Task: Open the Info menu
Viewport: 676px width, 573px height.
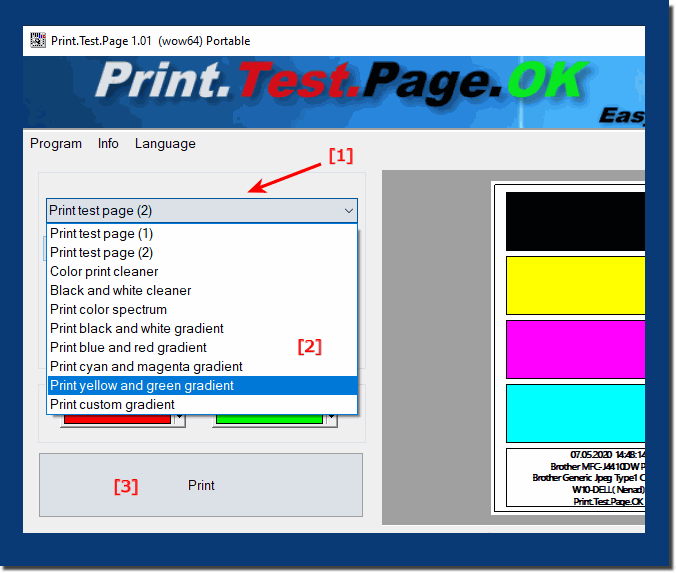Action: coord(108,144)
